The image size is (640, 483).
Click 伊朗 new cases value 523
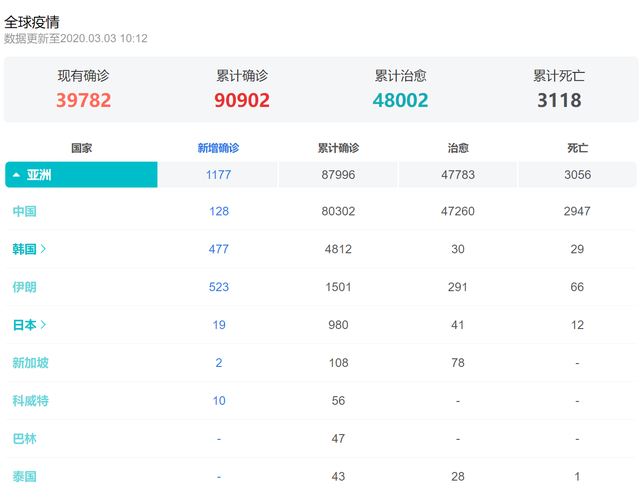point(219,287)
